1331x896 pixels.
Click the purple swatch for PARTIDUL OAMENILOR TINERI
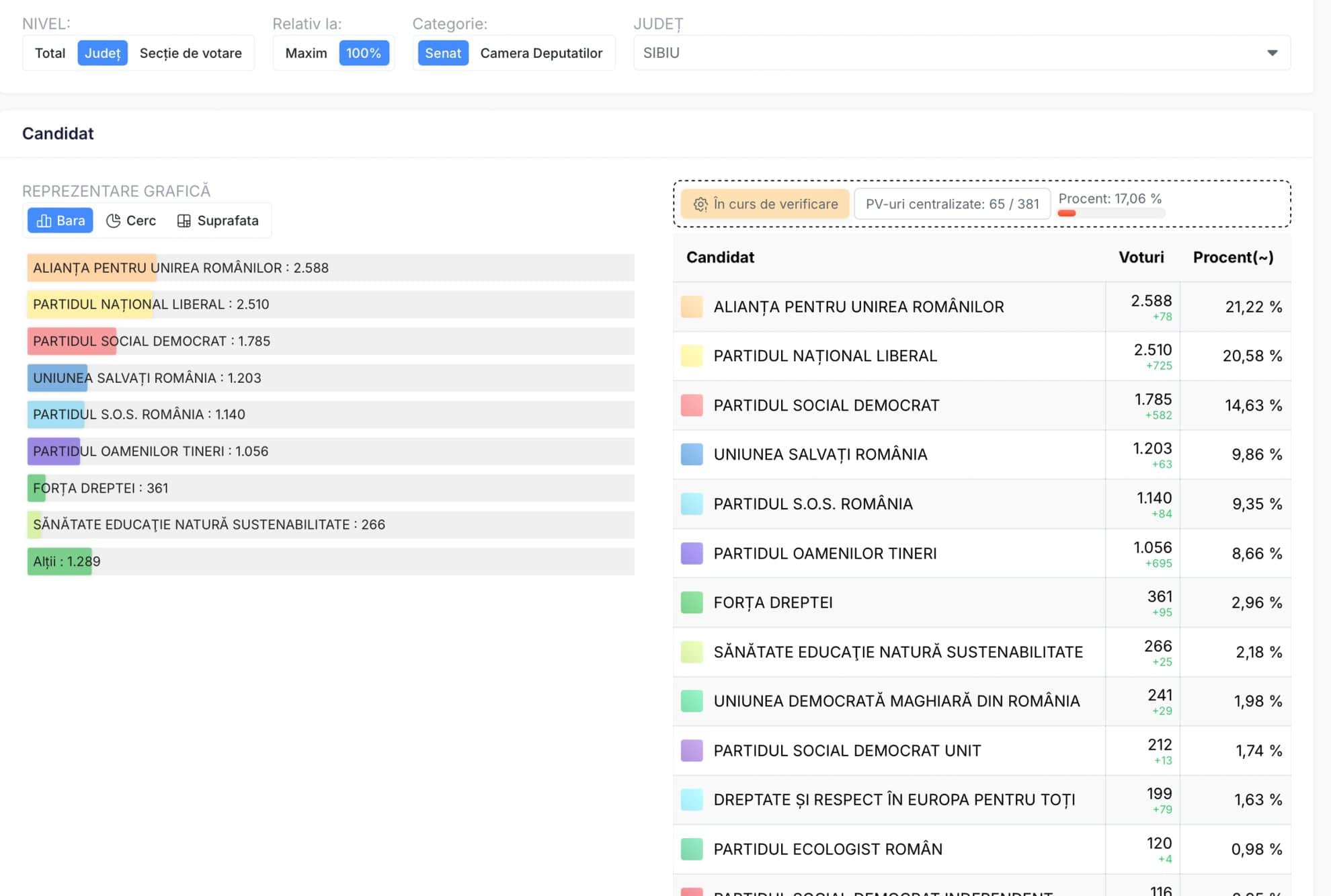point(692,553)
